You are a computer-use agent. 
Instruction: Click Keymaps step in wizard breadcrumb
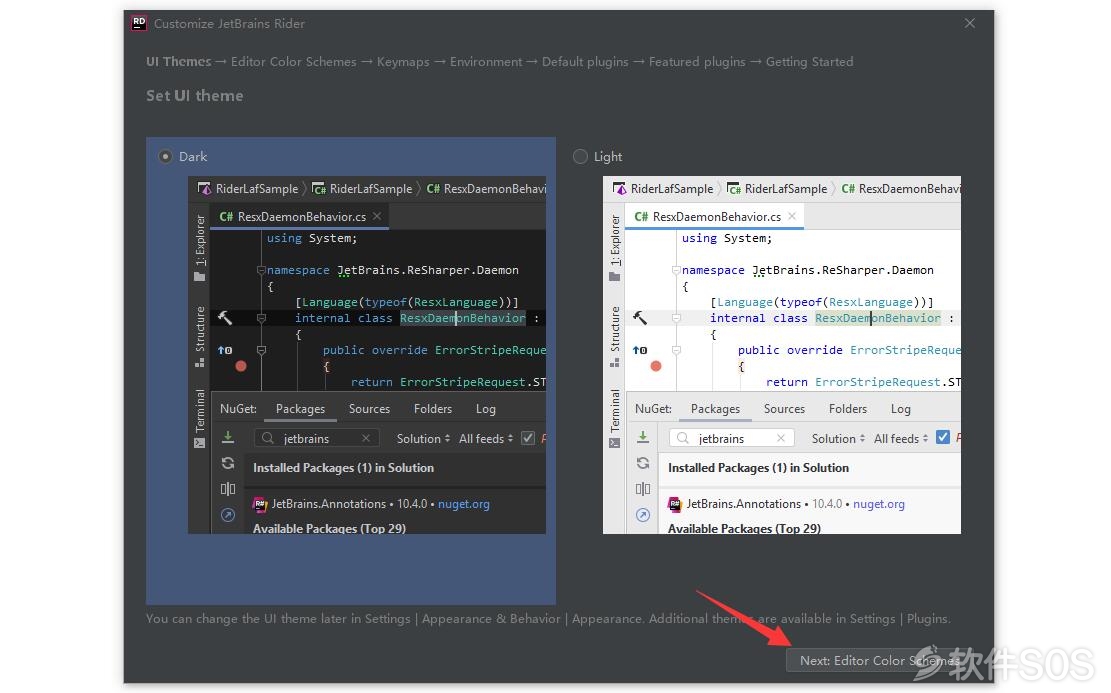pos(402,62)
